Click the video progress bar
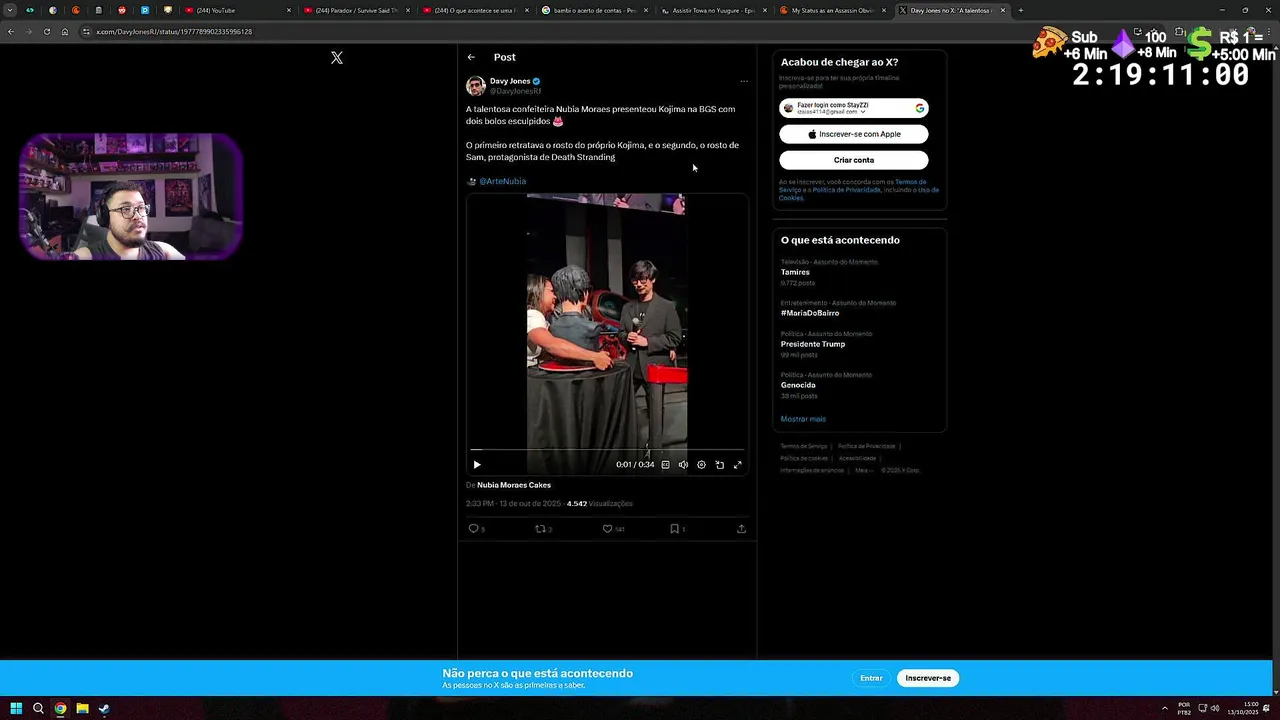The height and width of the screenshot is (720, 1280). 607,451
